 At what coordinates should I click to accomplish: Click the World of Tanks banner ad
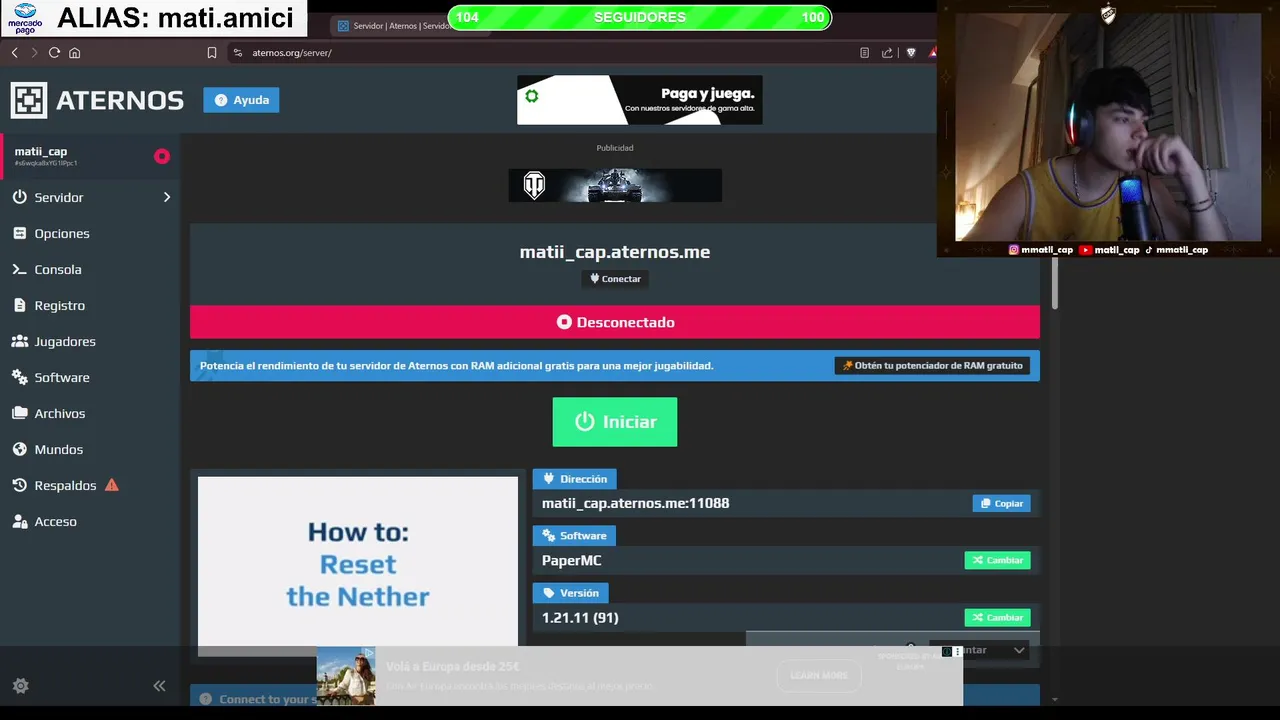click(615, 185)
